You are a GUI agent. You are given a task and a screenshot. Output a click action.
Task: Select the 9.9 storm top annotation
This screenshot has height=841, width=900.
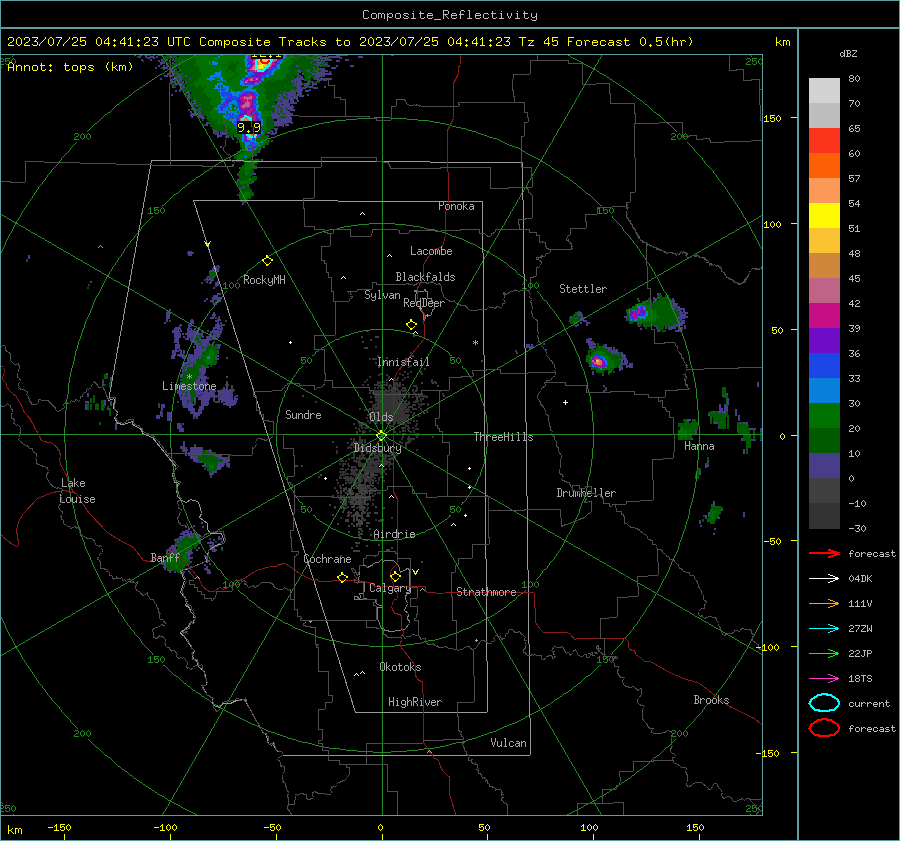(249, 127)
